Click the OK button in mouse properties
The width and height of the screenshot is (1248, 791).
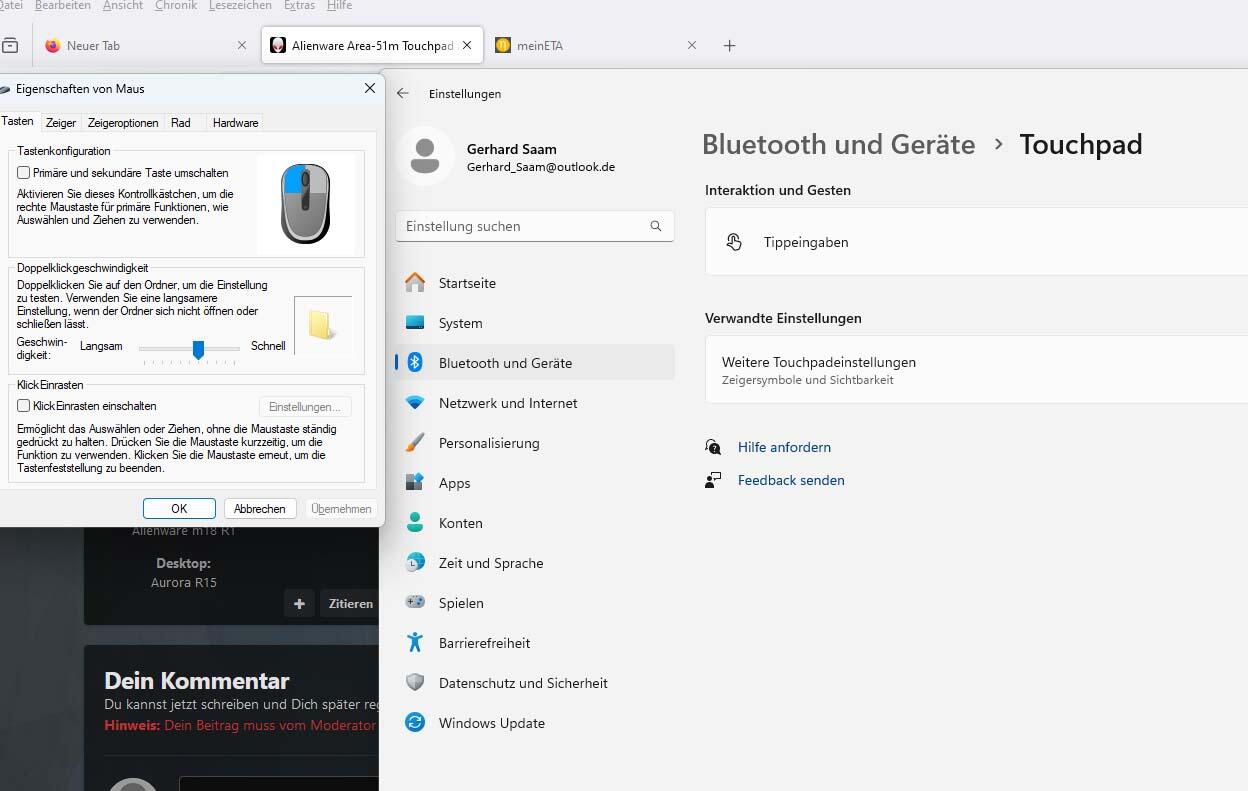click(179, 509)
